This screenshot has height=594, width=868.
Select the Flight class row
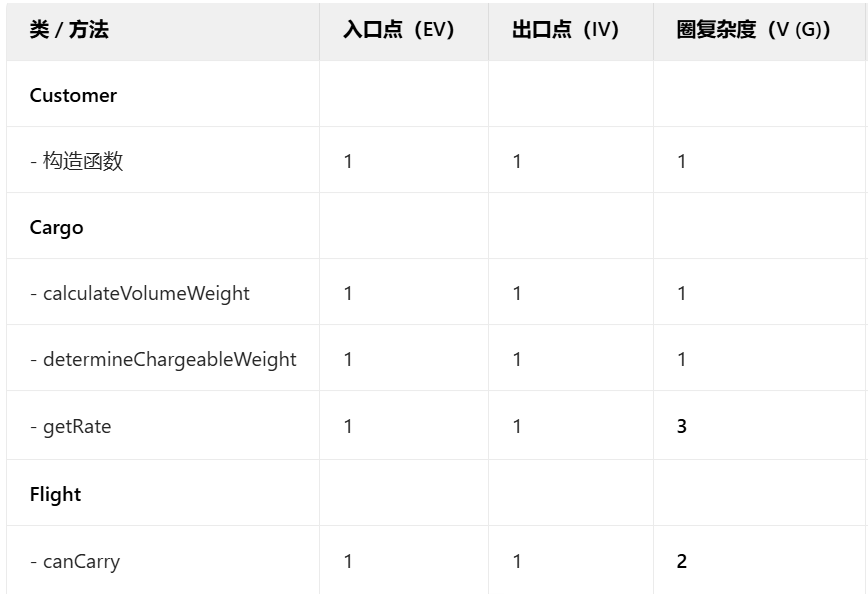click(x=436, y=493)
